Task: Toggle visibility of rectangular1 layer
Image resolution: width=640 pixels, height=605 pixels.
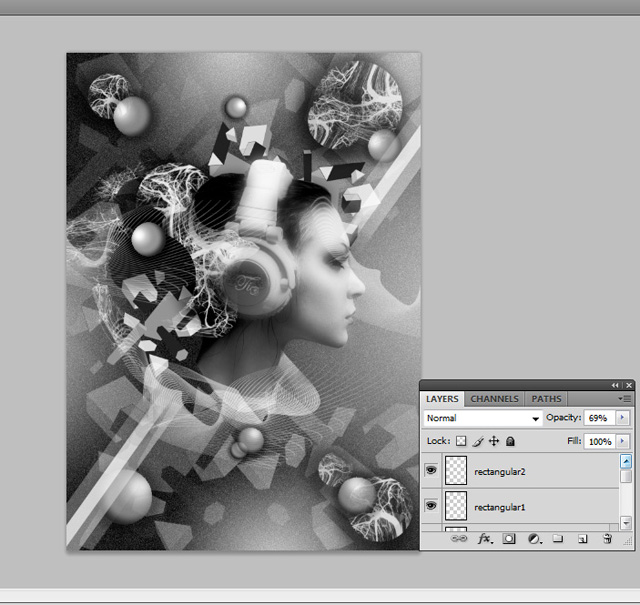Action: pyautogui.click(x=431, y=505)
